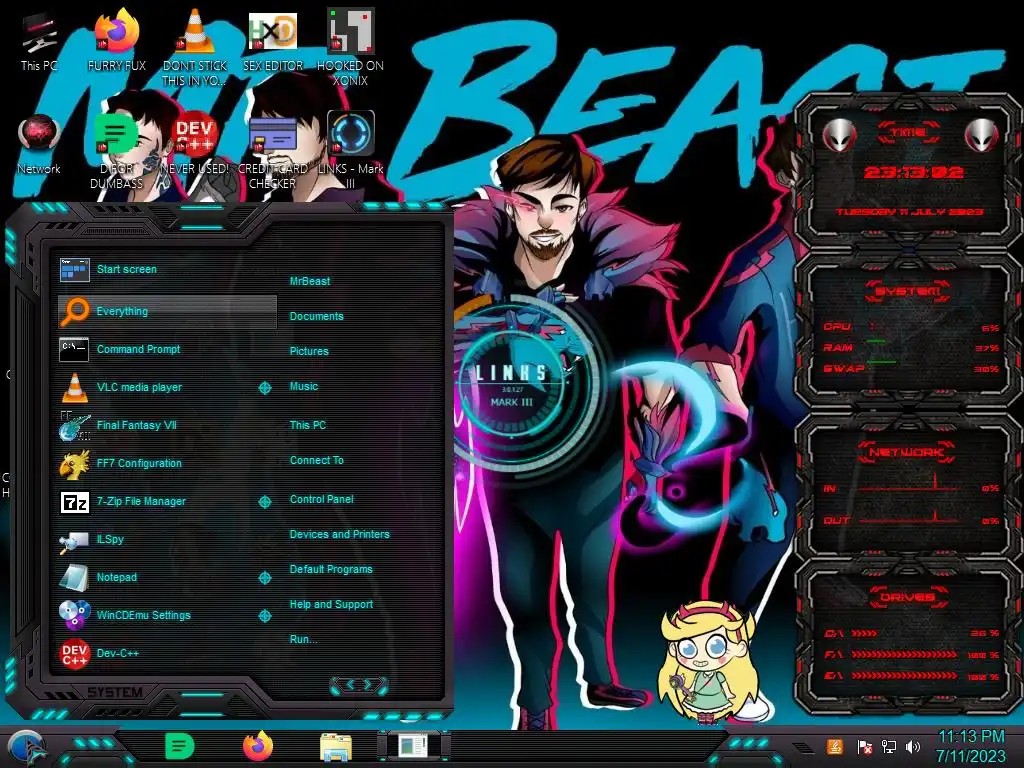Click the right alien head on TIME widget

[981, 135]
